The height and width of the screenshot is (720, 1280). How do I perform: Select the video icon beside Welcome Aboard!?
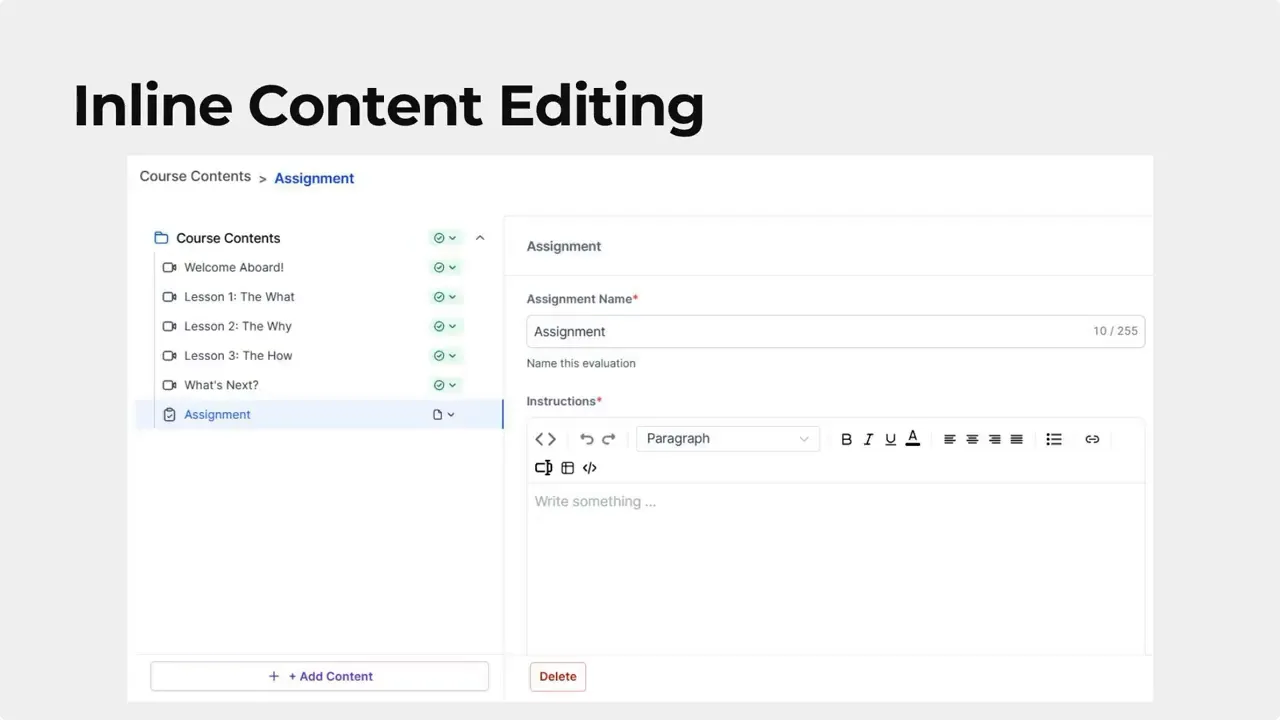169,267
